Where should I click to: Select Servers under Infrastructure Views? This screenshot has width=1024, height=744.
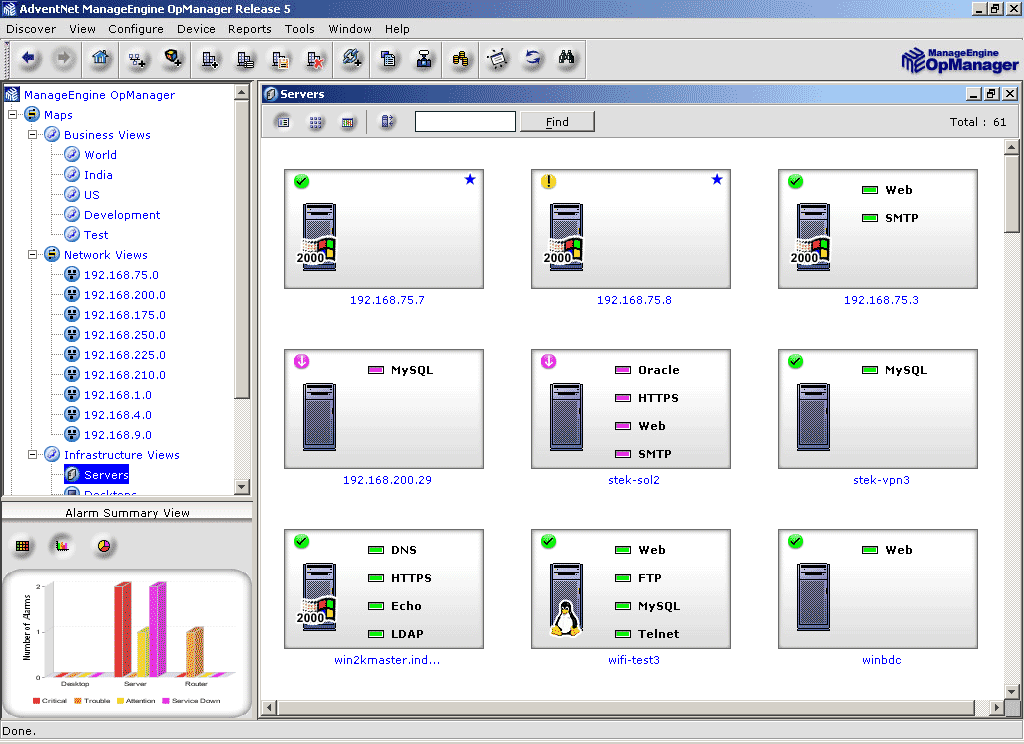point(106,475)
